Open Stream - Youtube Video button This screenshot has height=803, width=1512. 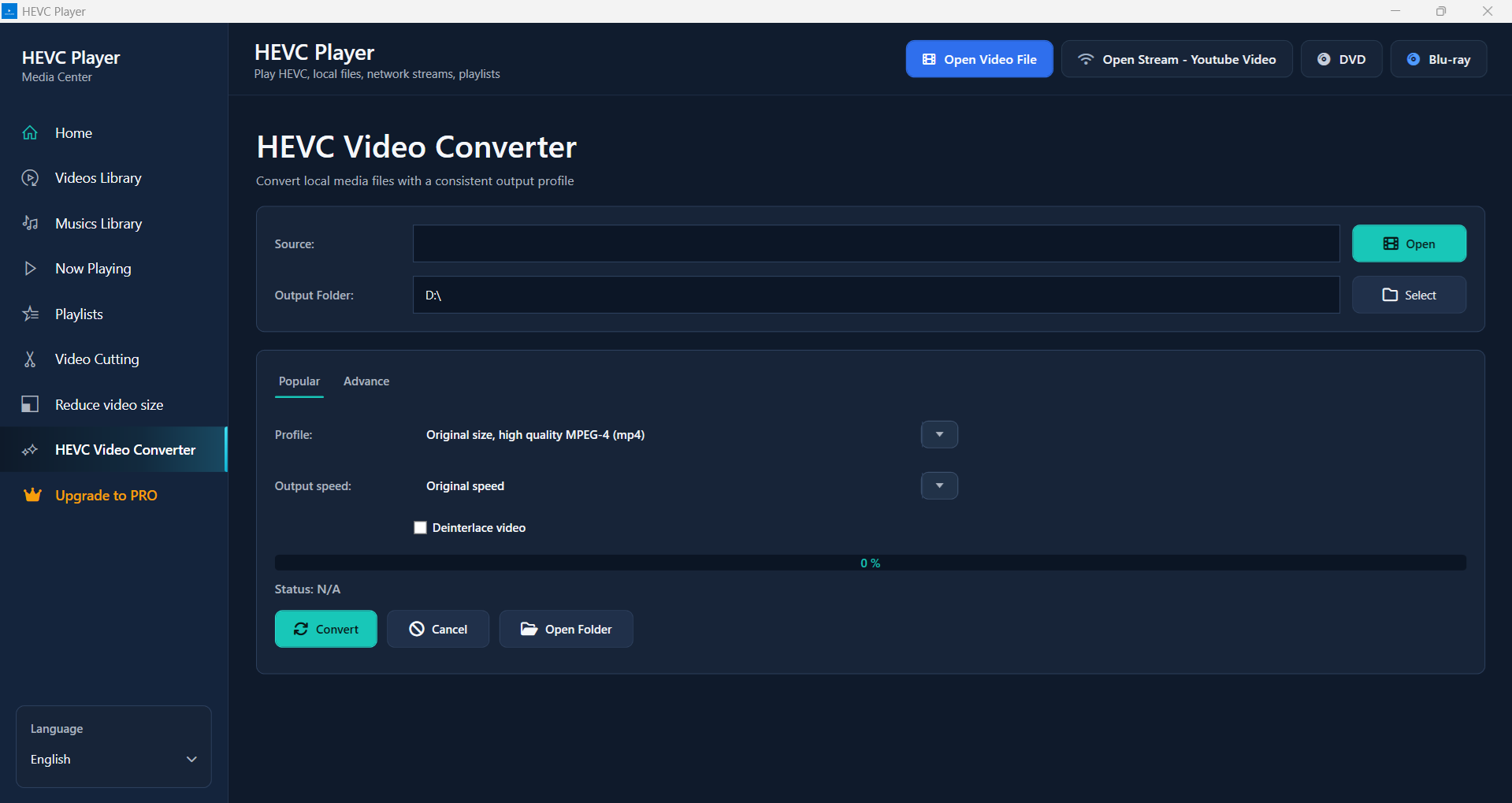coord(1176,59)
